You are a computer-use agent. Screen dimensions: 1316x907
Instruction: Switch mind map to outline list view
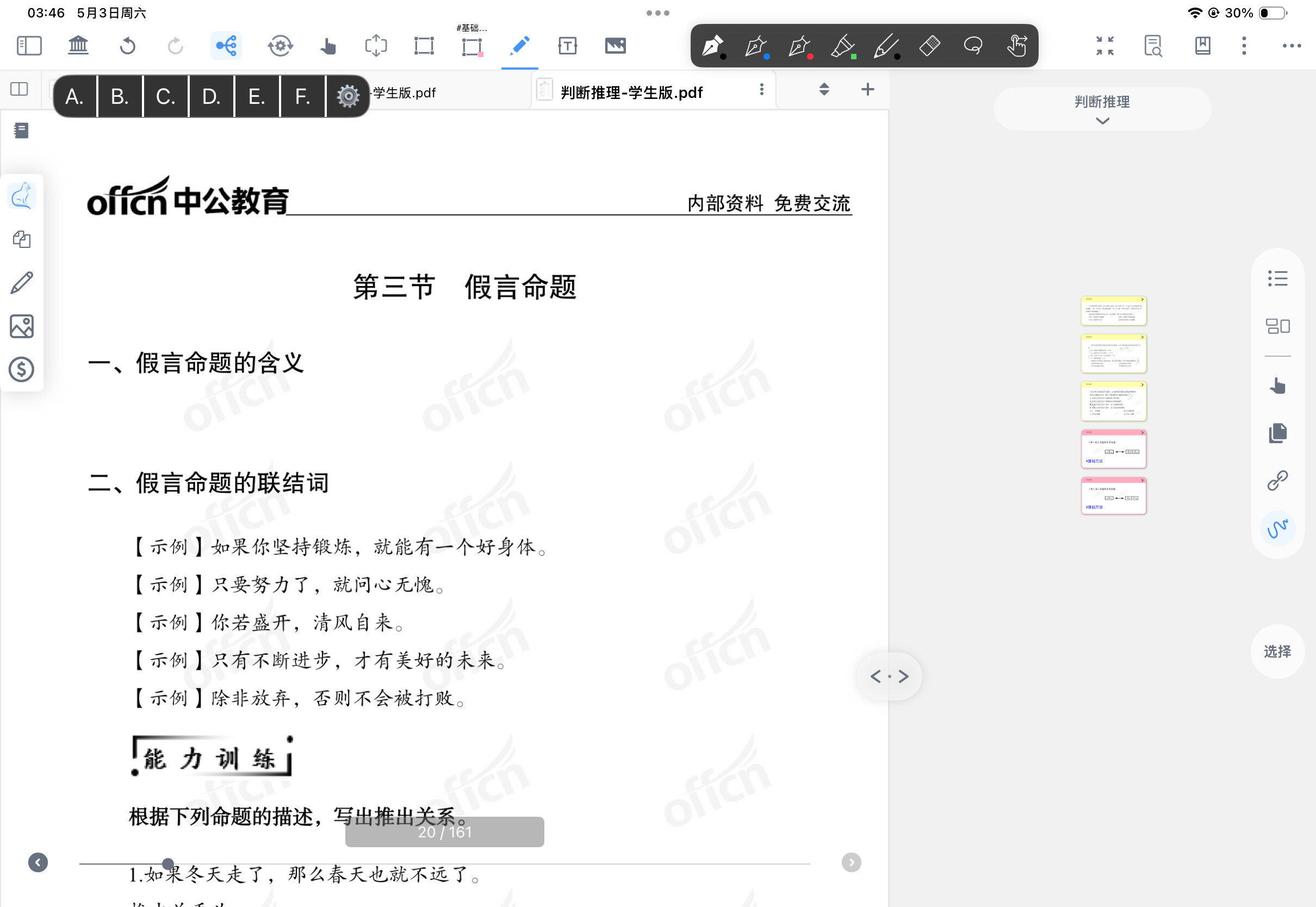(x=1277, y=278)
